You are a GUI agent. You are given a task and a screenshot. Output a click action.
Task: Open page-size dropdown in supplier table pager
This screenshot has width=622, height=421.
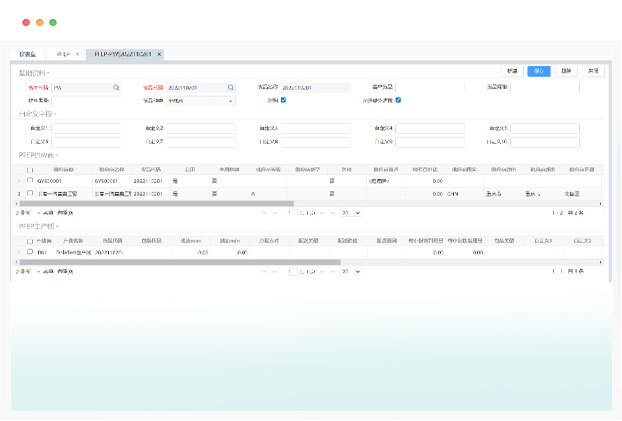351,213
